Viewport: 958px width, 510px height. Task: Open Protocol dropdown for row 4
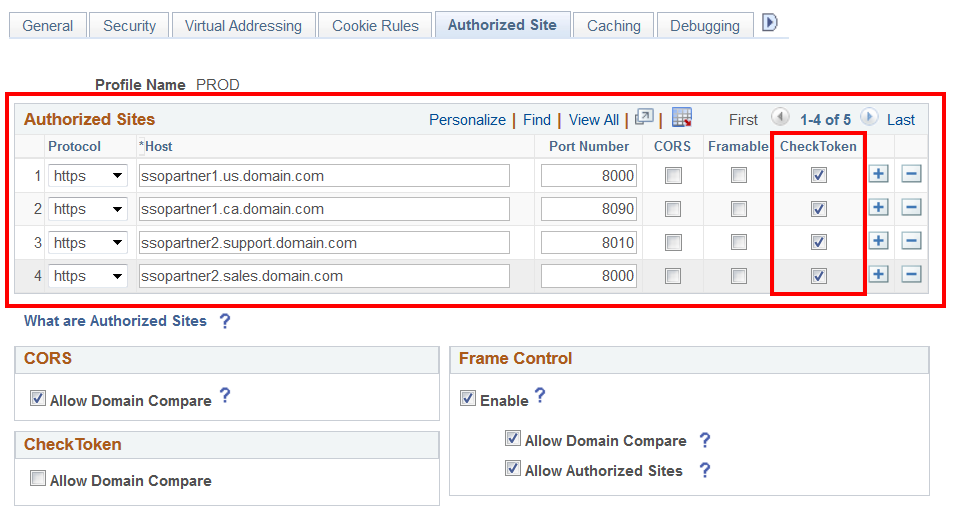[x=88, y=276]
